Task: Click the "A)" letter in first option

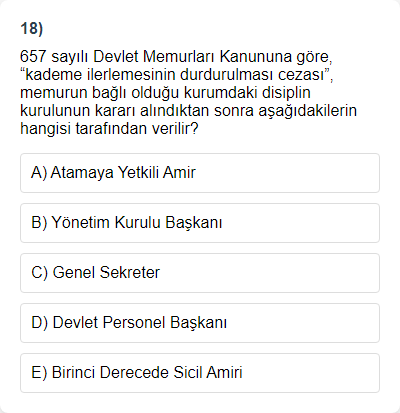Action: click(39, 173)
